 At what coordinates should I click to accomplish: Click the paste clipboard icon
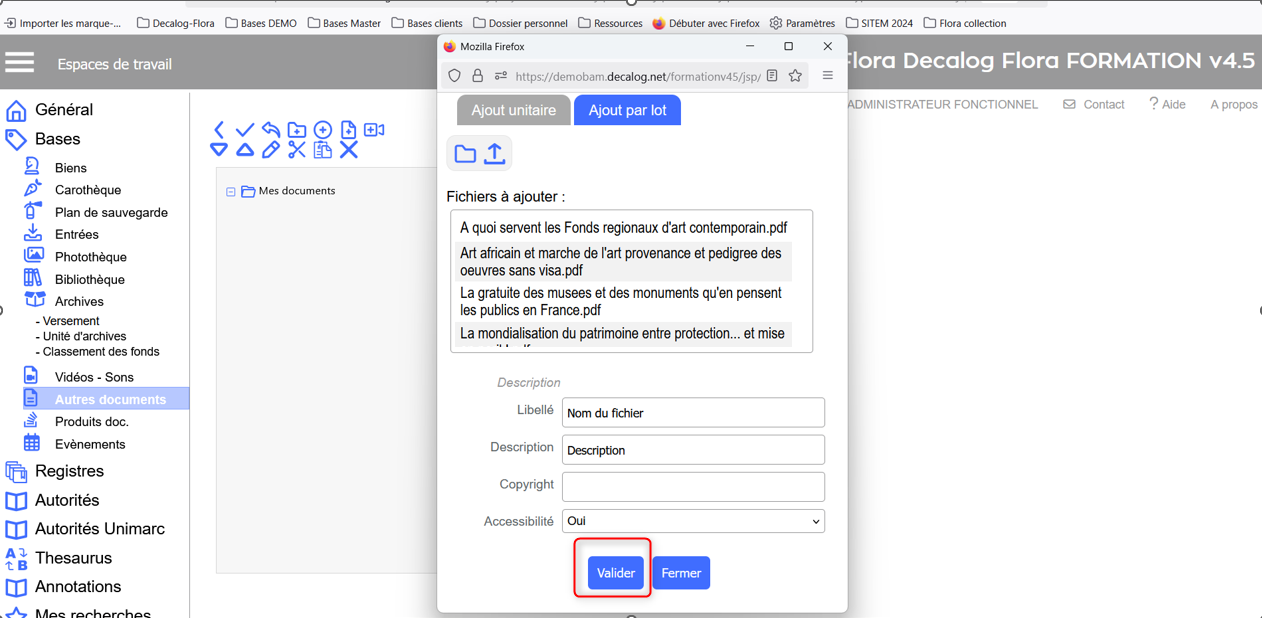coord(322,150)
